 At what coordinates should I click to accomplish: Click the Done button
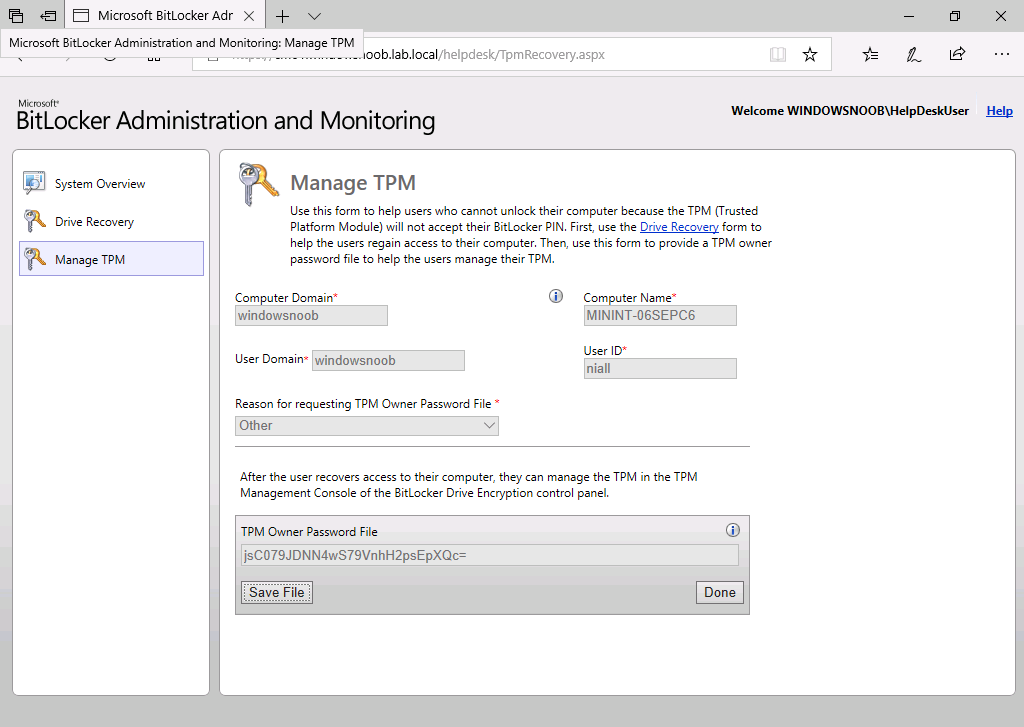point(720,592)
